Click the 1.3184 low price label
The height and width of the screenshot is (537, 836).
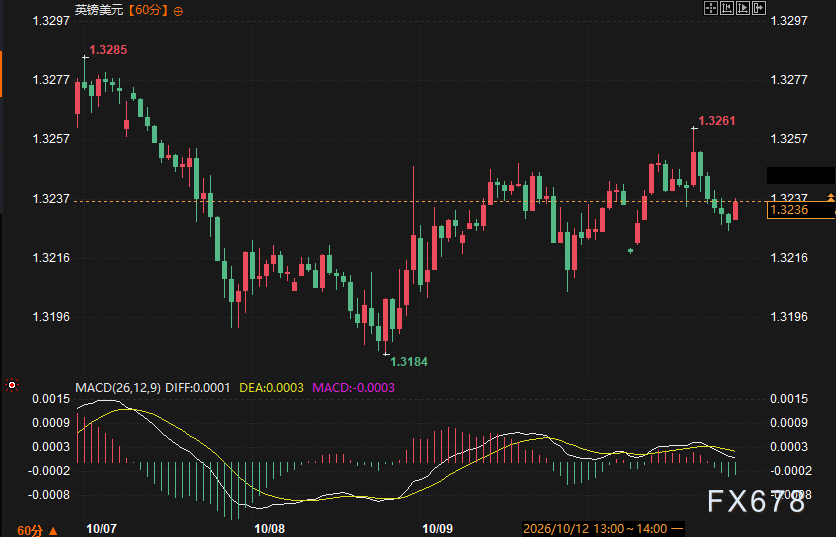[409, 362]
